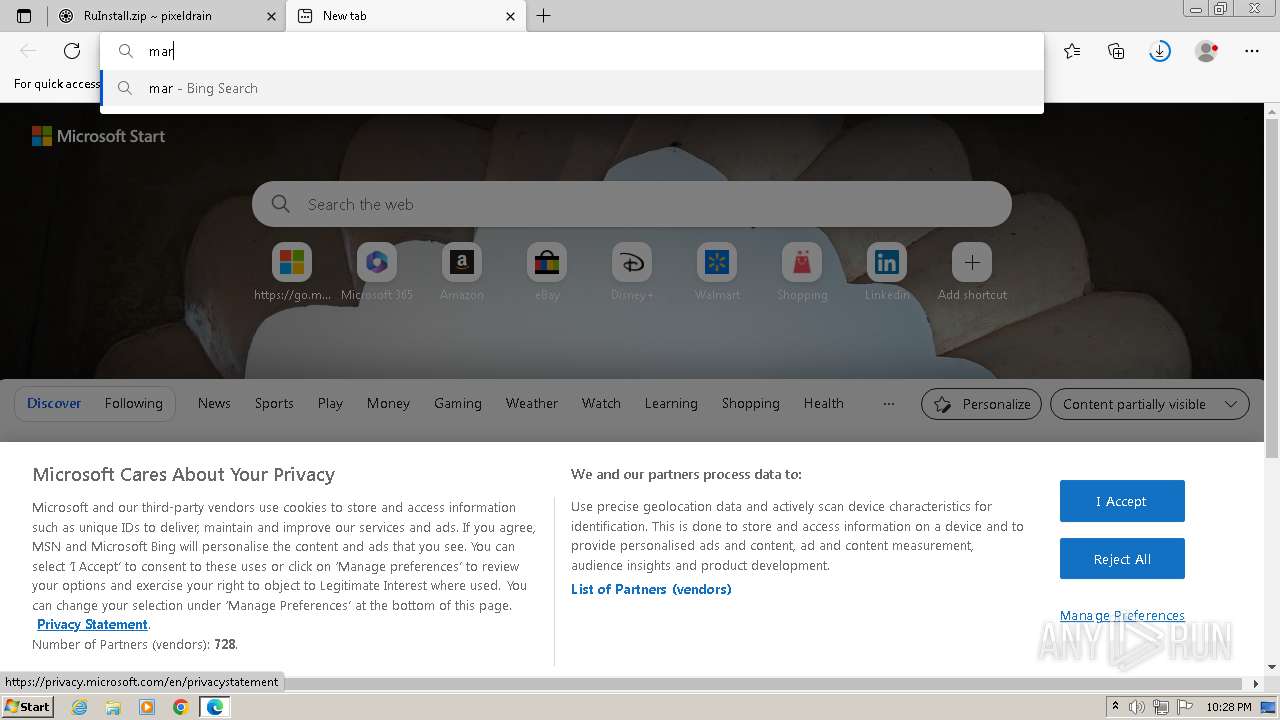Open the Weather category
Screen dimensions: 1280x720
[x=532, y=403]
